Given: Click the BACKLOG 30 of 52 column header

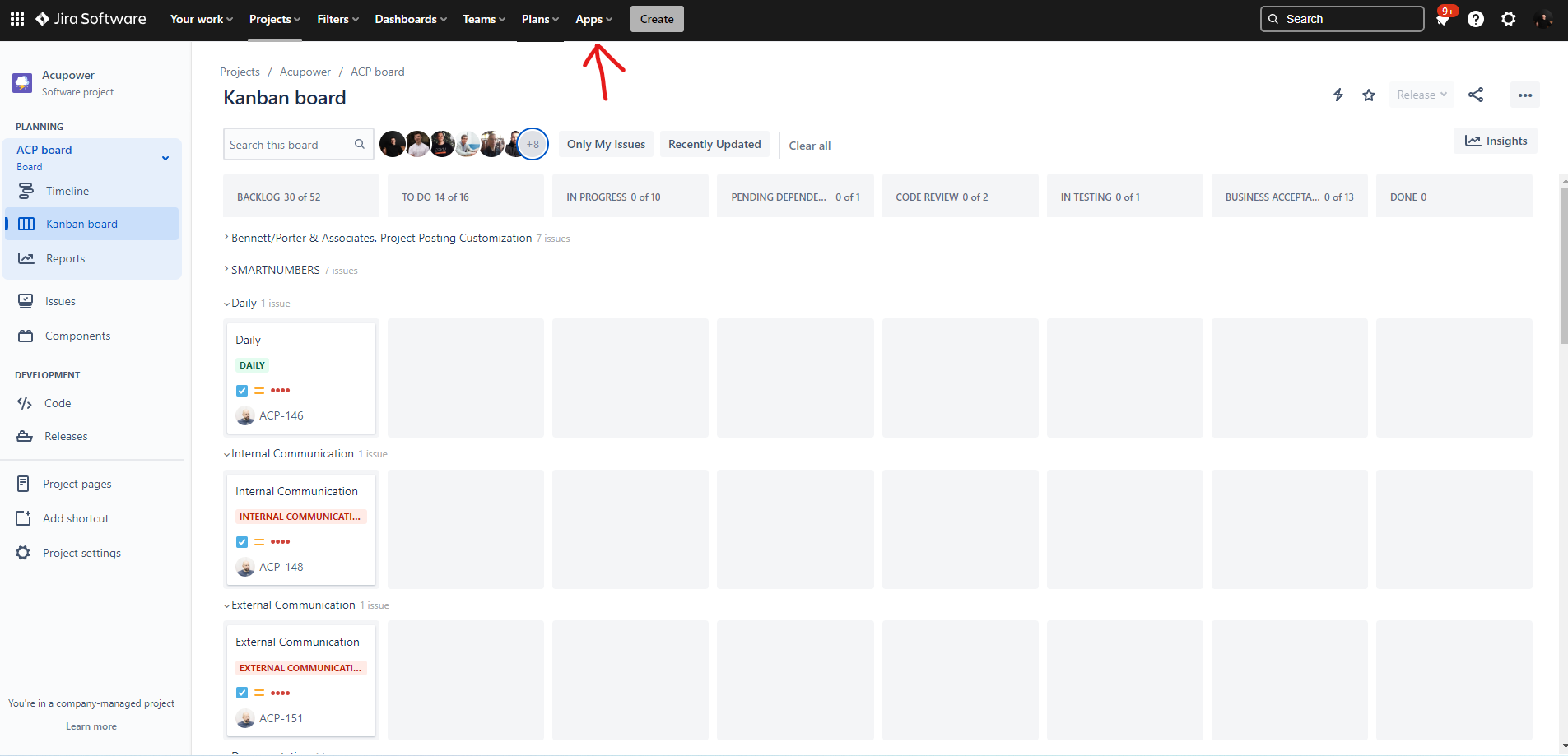Looking at the screenshot, I should [x=301, y=197].
